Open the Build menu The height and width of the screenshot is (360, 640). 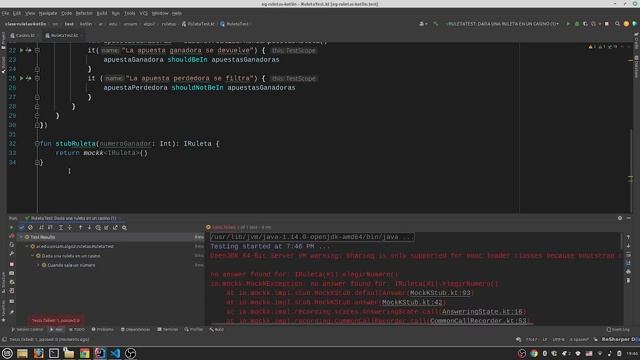(x=102, y=13)
